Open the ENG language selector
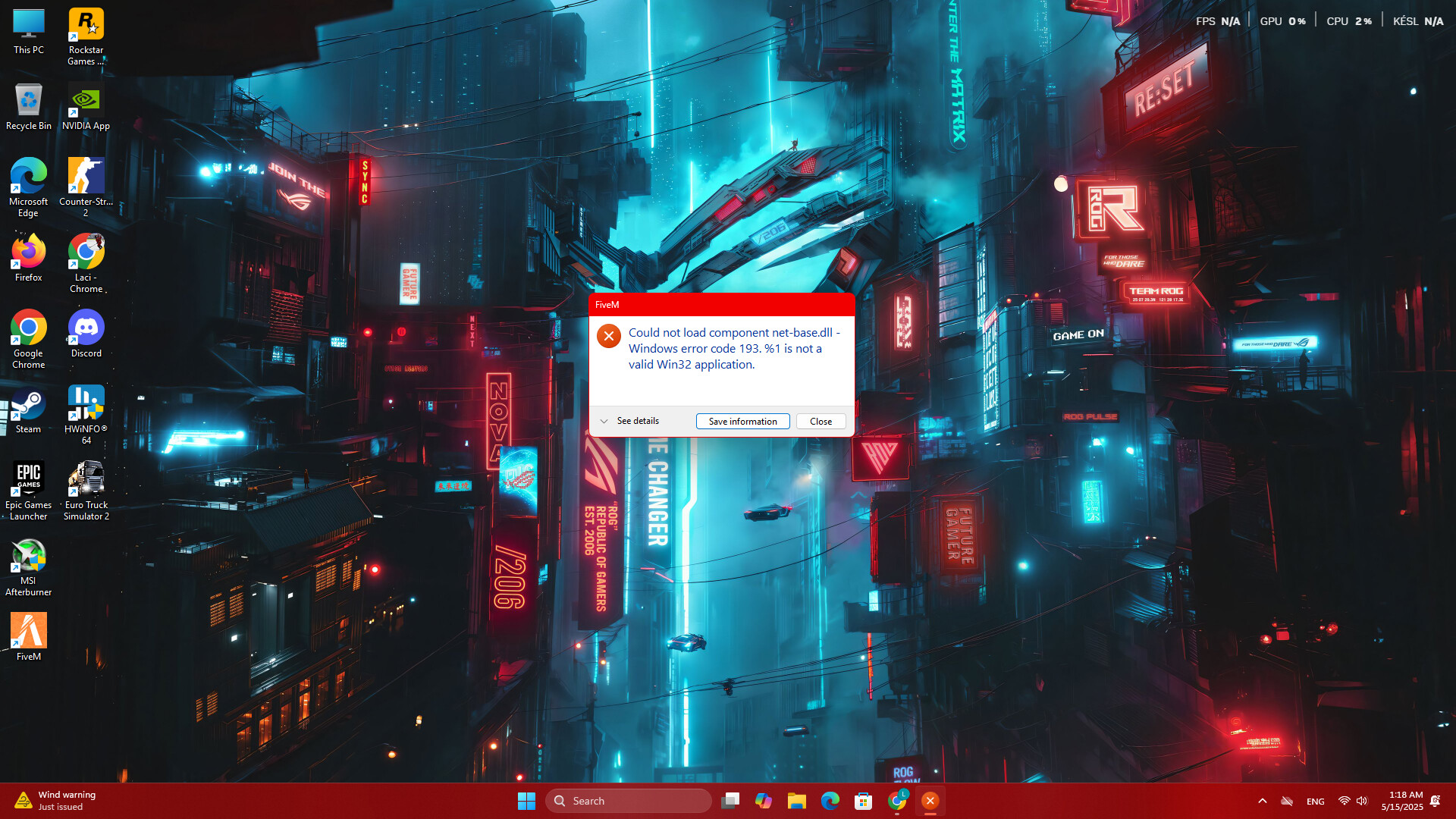This screenshot has width=1456, height=819. [x=1314, y=800]
